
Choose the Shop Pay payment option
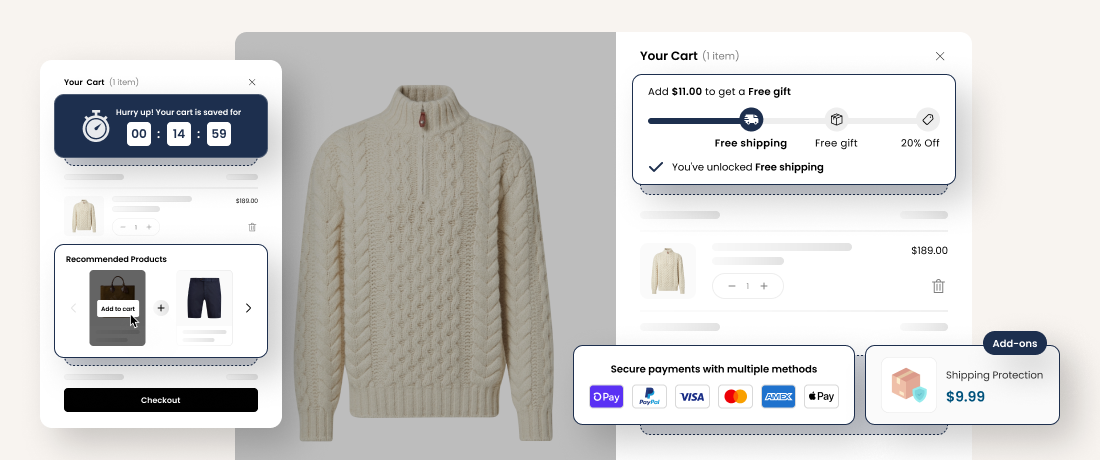pyautogui.click(x=606, y=397)
